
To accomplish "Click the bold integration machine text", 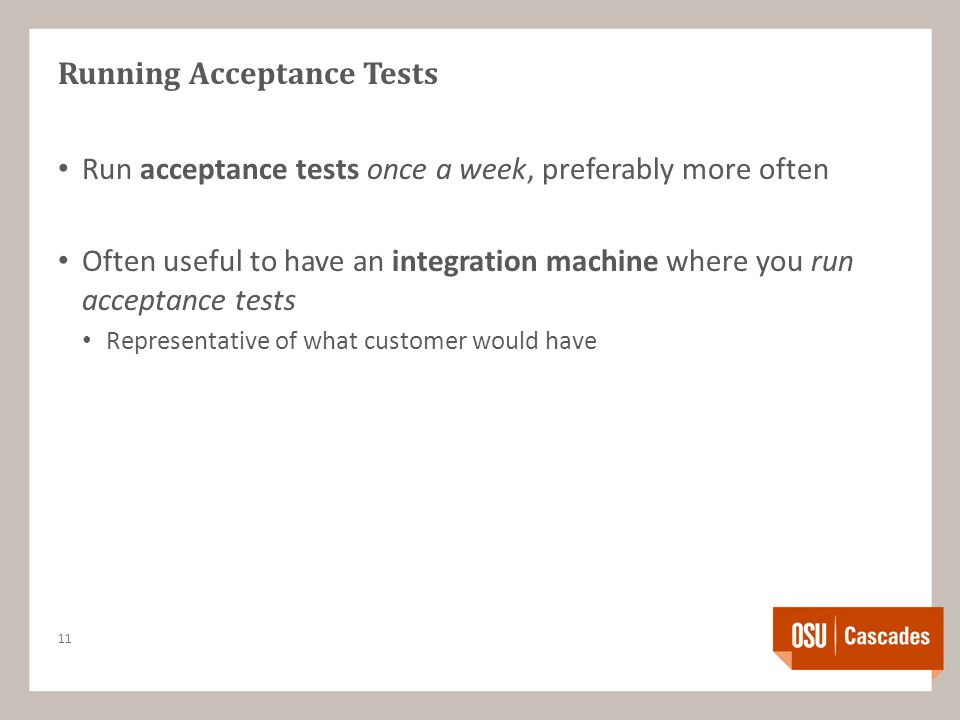I will [525, 262].
